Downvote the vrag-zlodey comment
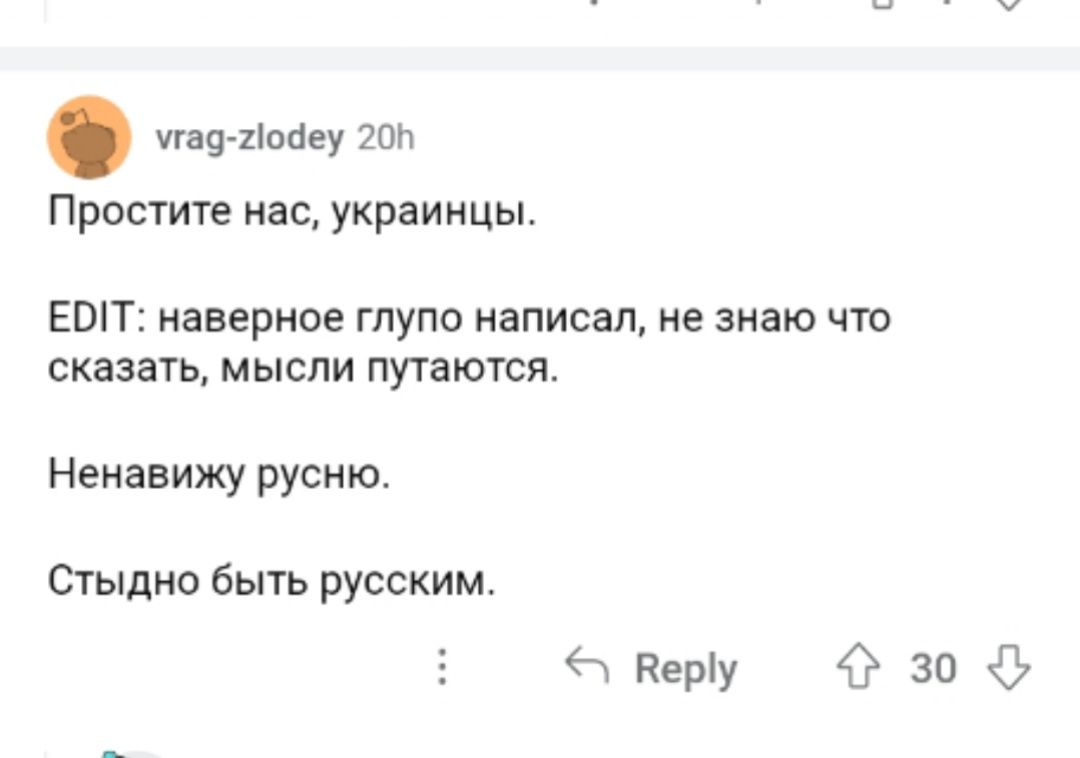1080x758 pixels. coord(1007,665)
